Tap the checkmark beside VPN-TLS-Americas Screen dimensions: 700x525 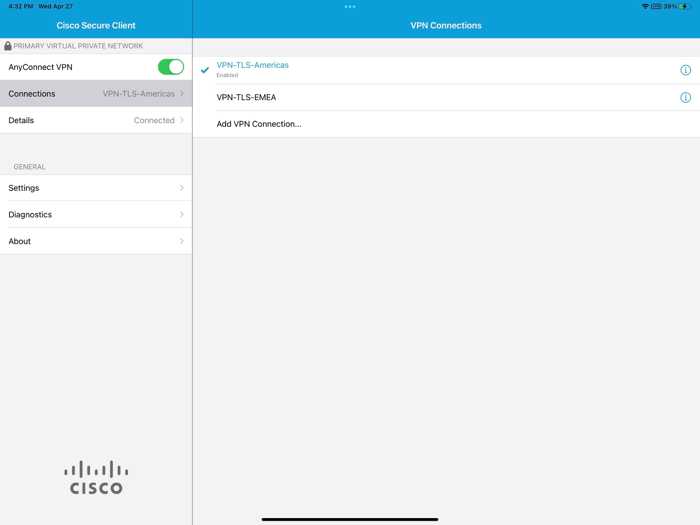tap(205, 70)
